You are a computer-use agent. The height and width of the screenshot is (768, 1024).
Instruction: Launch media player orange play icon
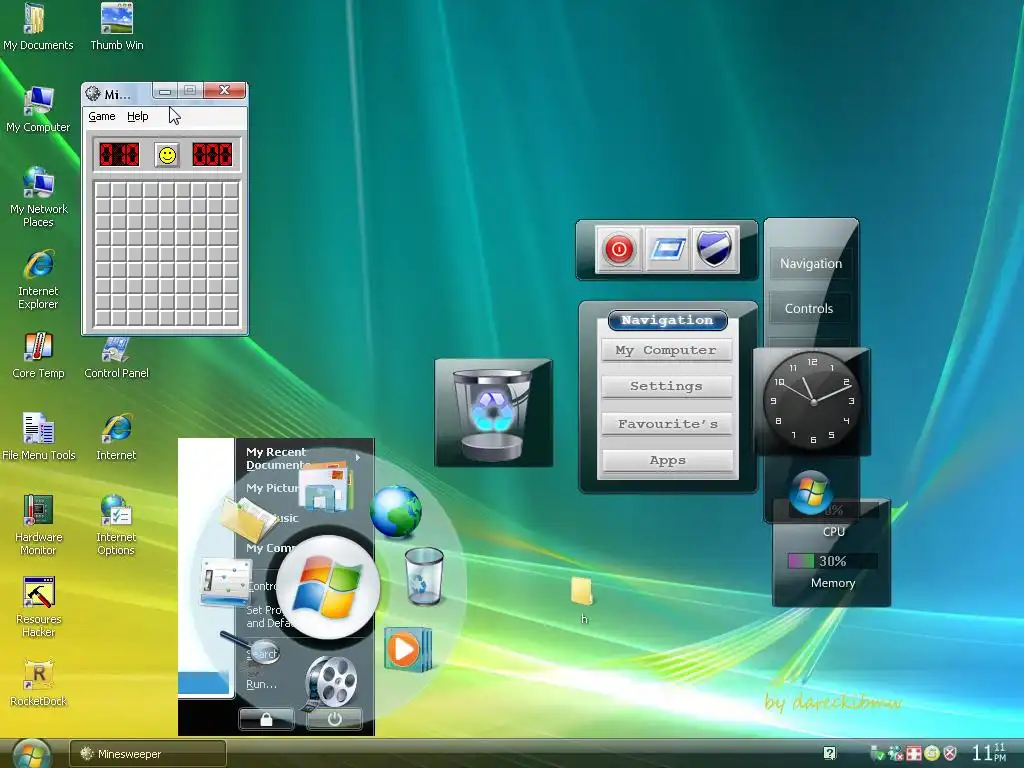point(408,648)
